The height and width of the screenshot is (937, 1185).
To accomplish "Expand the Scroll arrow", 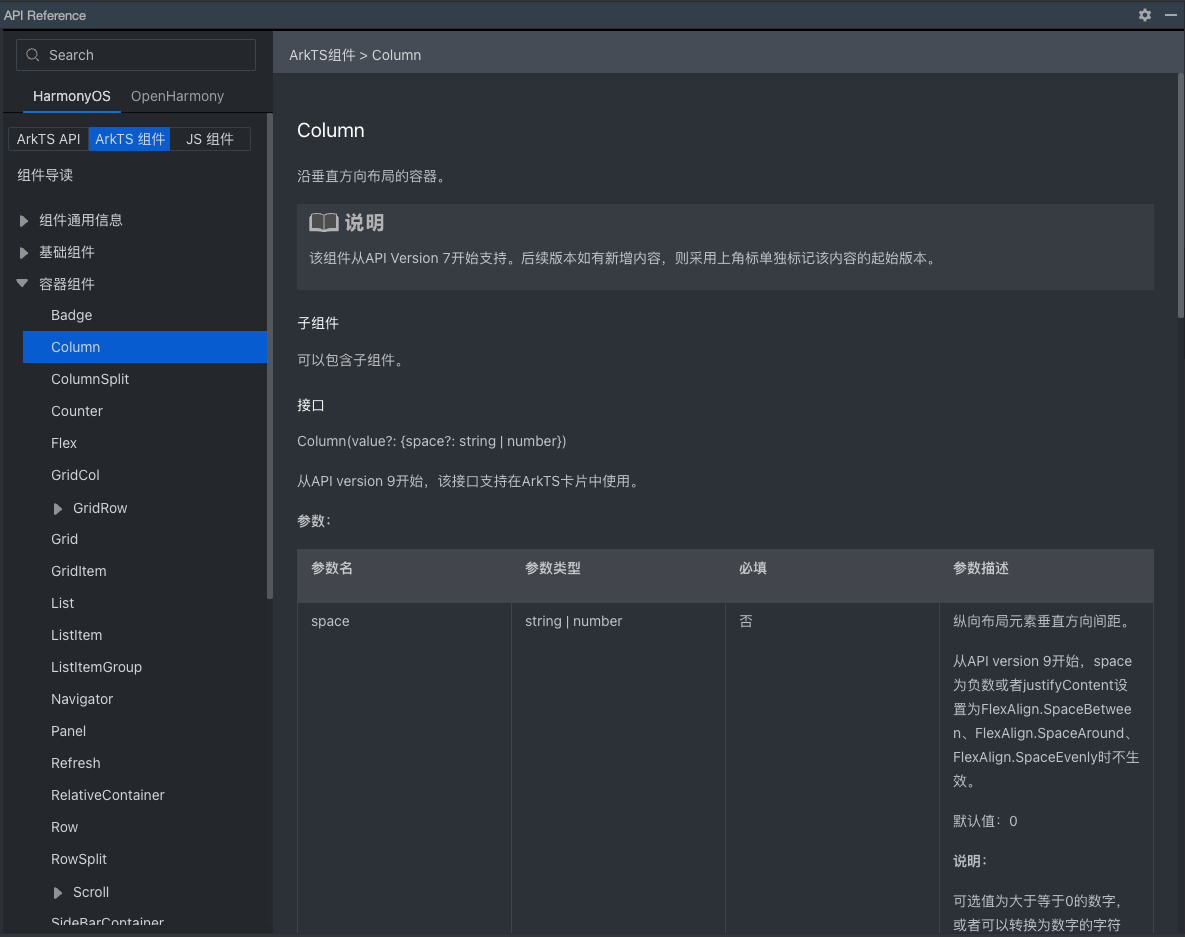I will pos(58,892).
